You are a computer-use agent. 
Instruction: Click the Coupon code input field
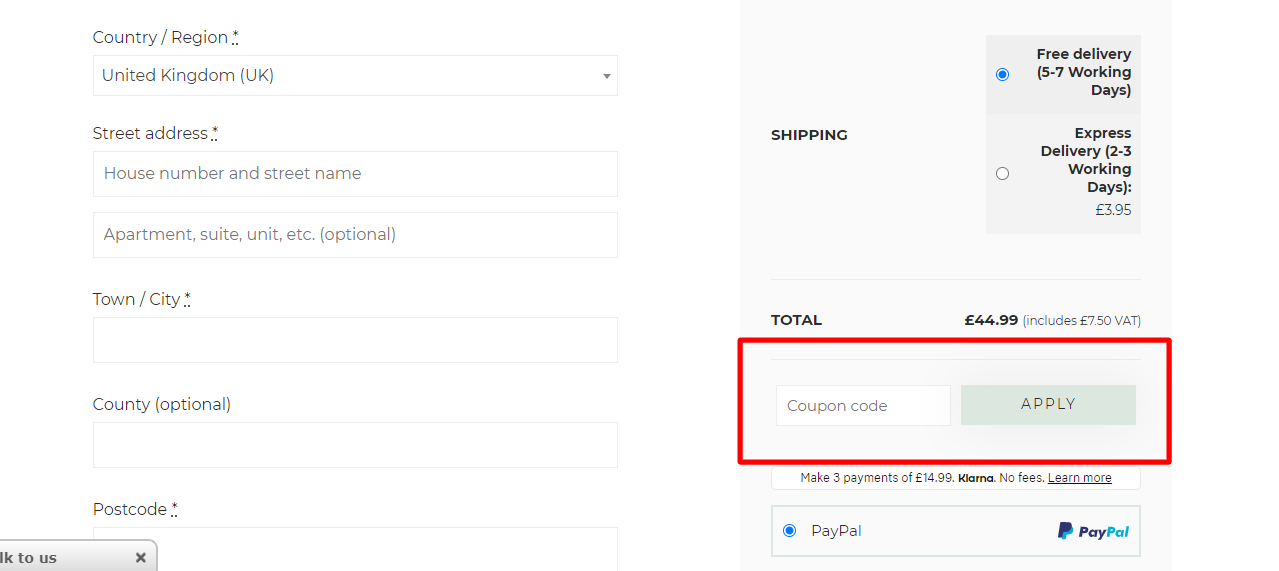click(x=863, y=405)
